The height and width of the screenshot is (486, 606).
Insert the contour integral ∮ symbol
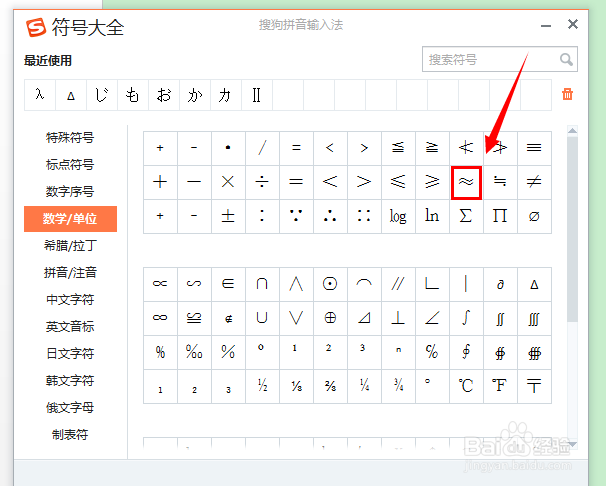pos(466,352)
